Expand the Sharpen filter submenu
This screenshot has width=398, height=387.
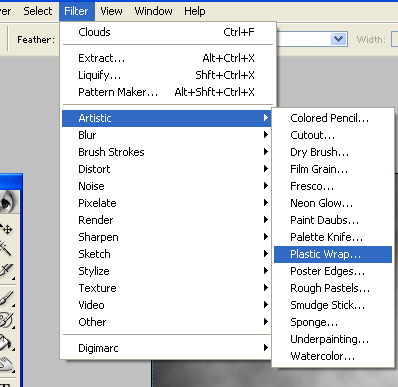point(167,237)
